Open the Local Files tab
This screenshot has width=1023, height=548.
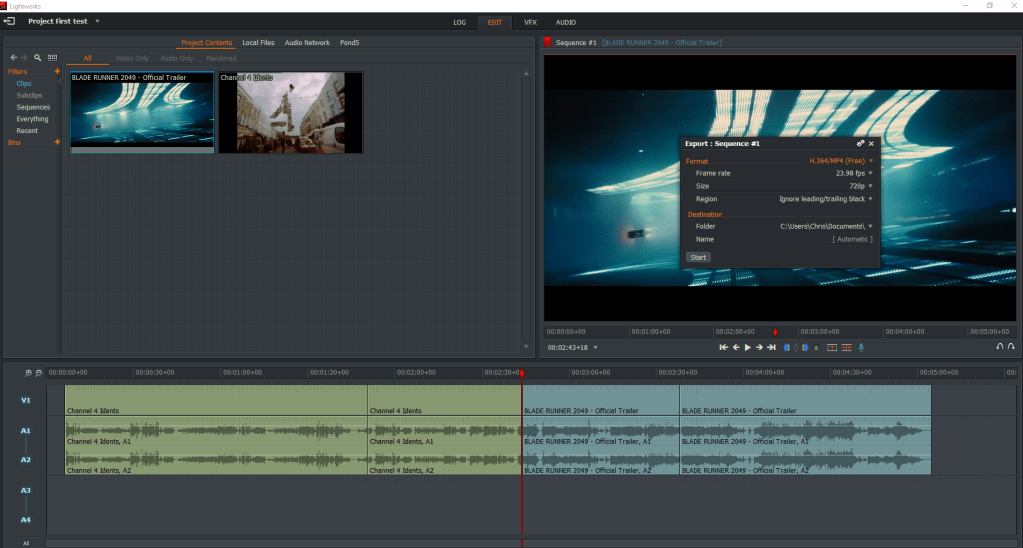[x=258, y=43]
